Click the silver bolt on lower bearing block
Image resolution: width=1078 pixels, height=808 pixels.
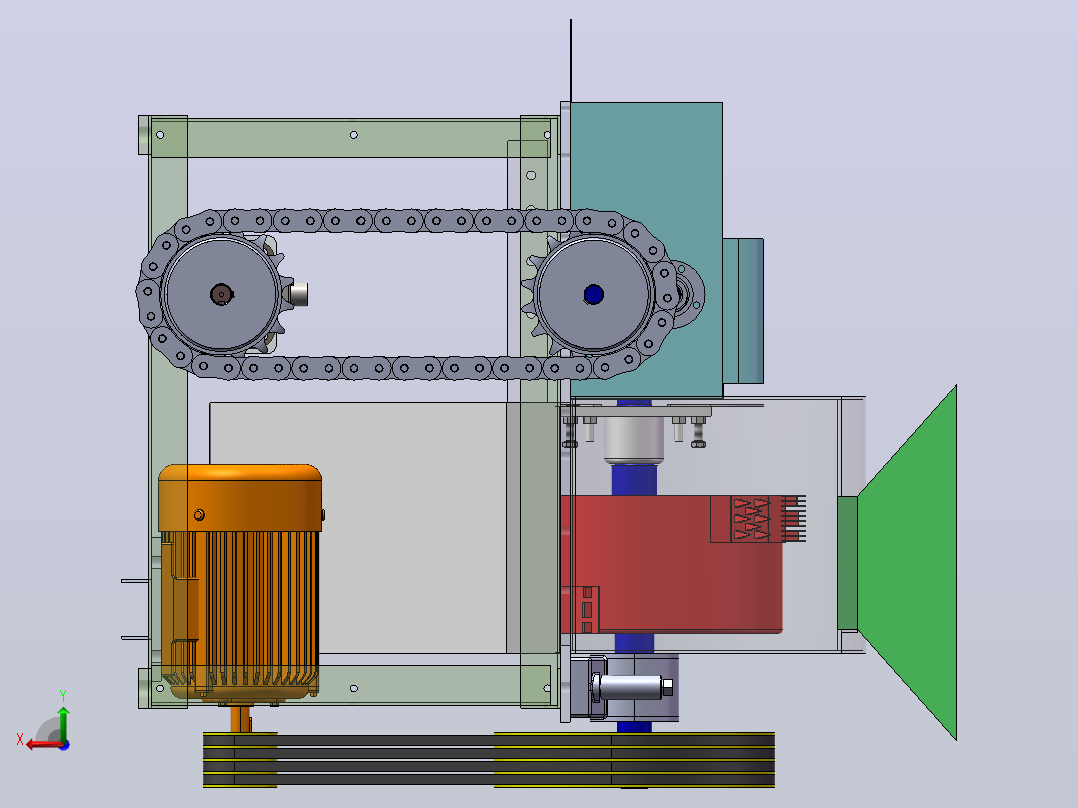click(x=632, y=687)
